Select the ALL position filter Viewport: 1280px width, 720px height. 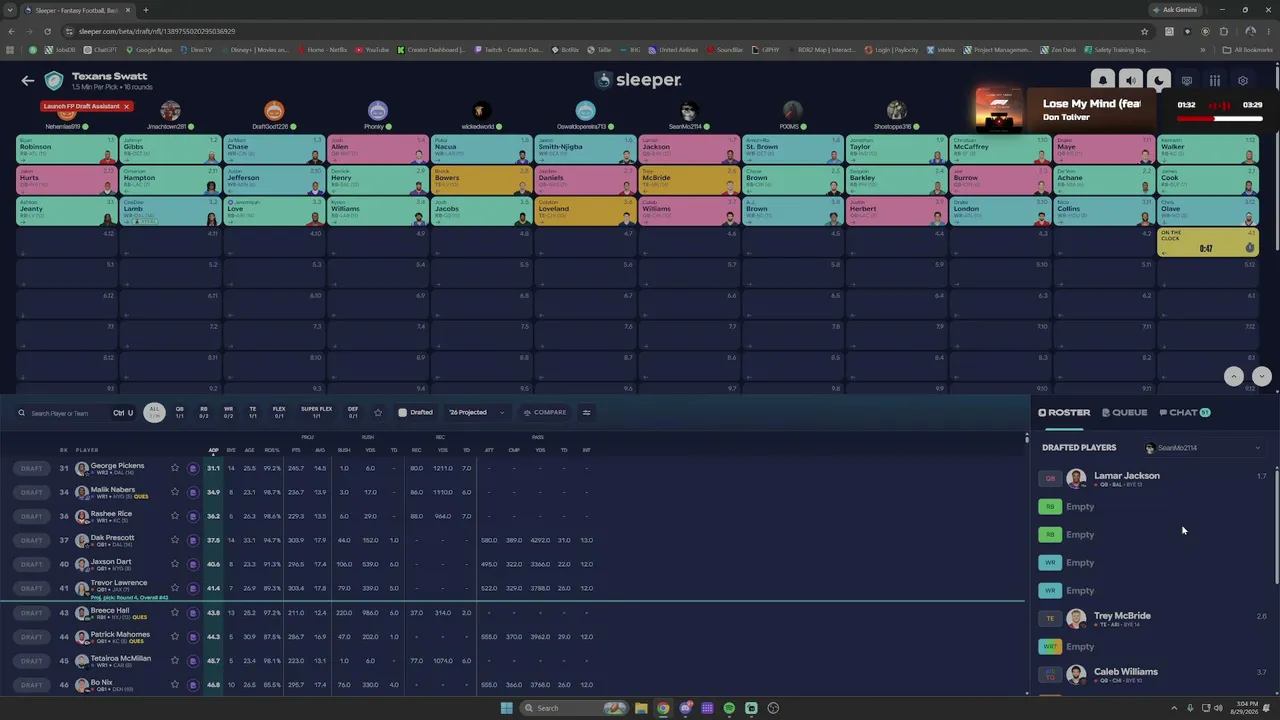[154, 412]
